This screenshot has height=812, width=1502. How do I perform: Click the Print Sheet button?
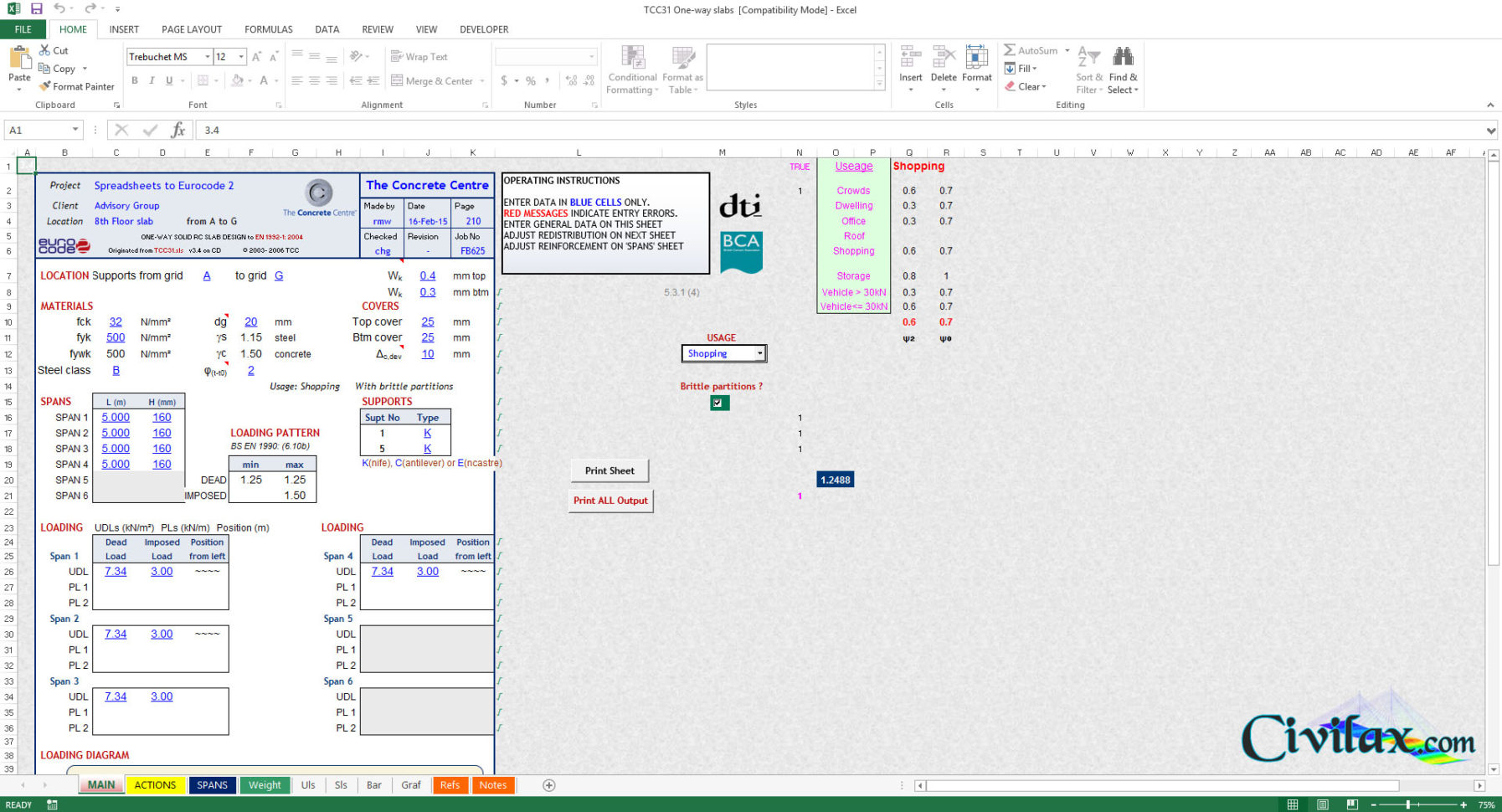point(610,470)
